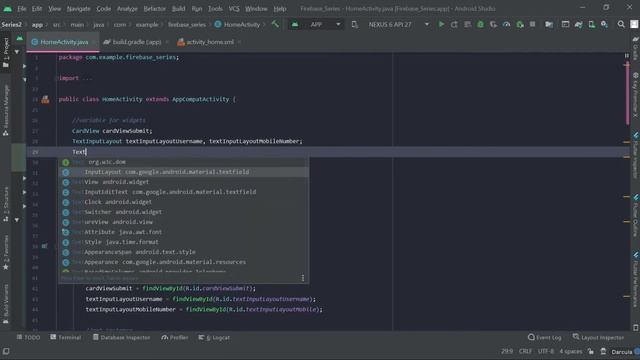The height and width of the screenshot is (360, 640).
Task: Click the user avatar icon in toolbar
Action: [x=634, y=24]
